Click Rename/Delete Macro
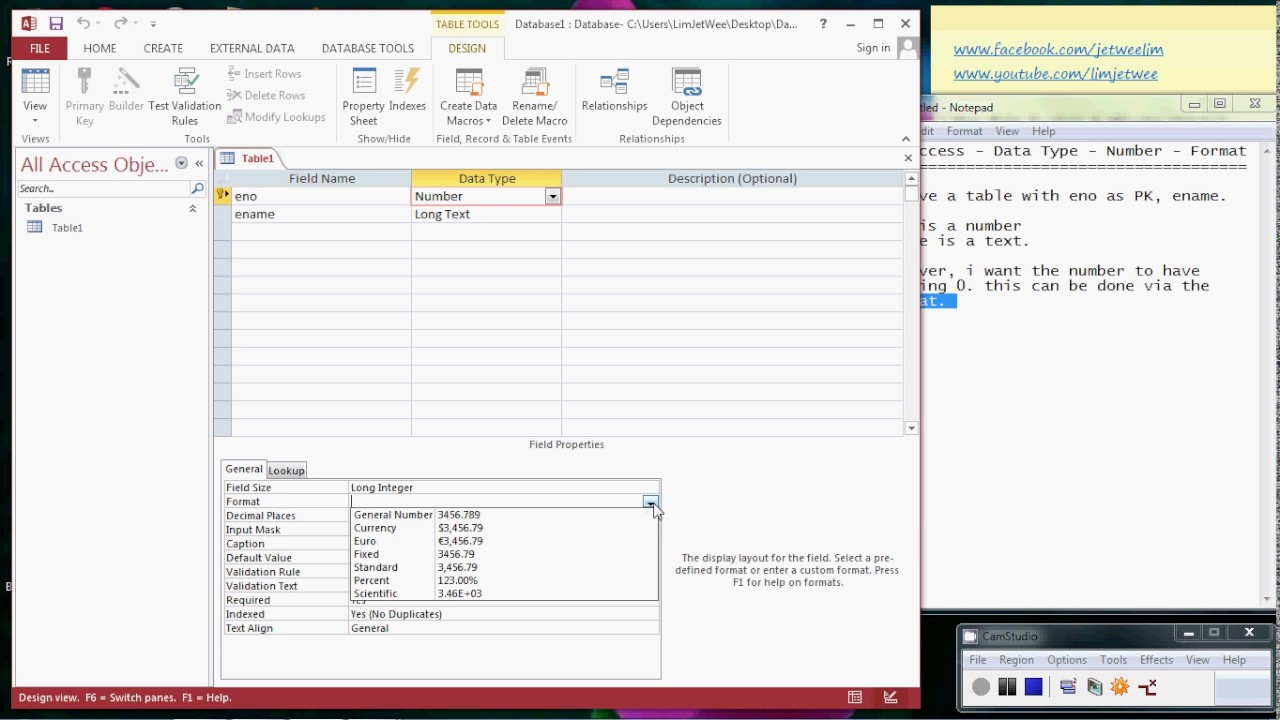Viewport: 1280px width, 720px height. click(534, 97)
